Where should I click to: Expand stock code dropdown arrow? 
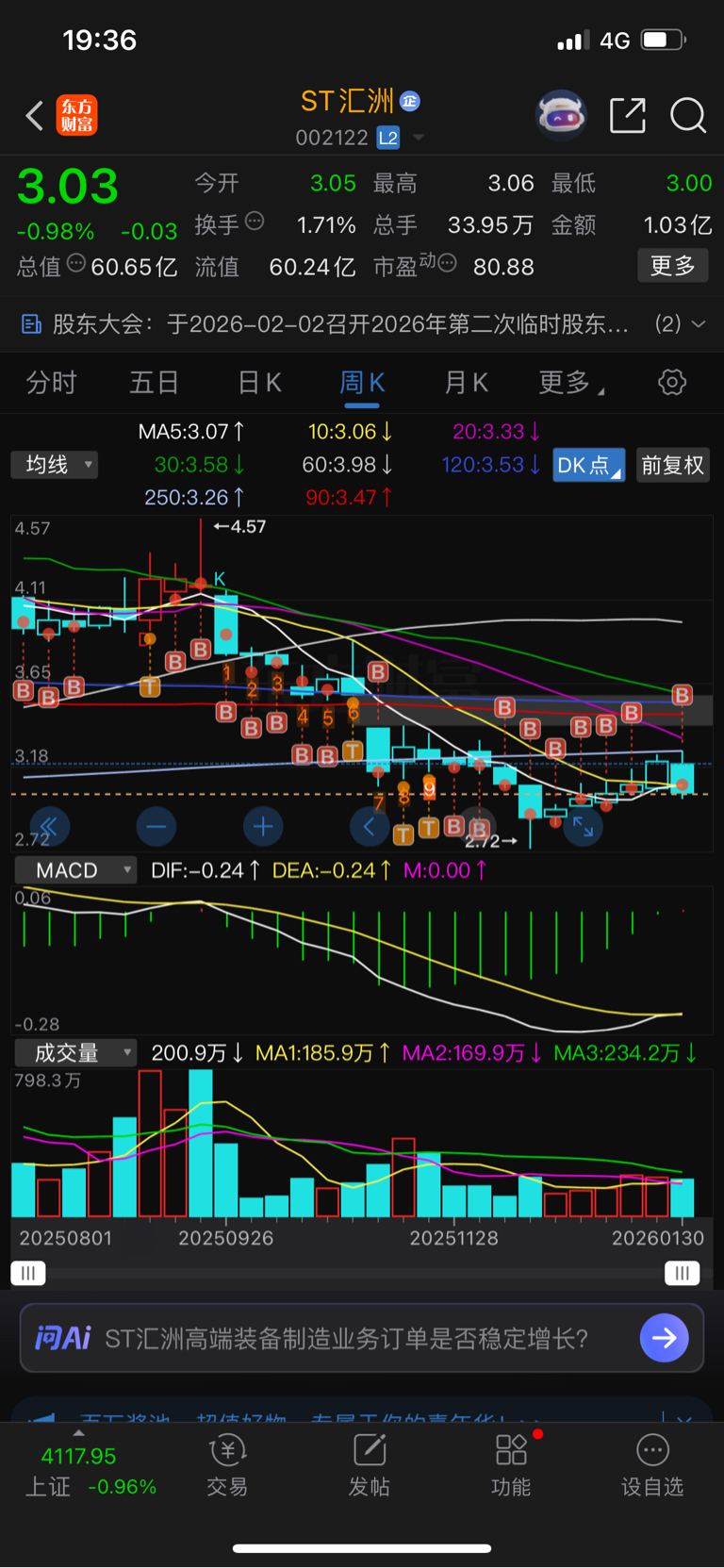419,138
